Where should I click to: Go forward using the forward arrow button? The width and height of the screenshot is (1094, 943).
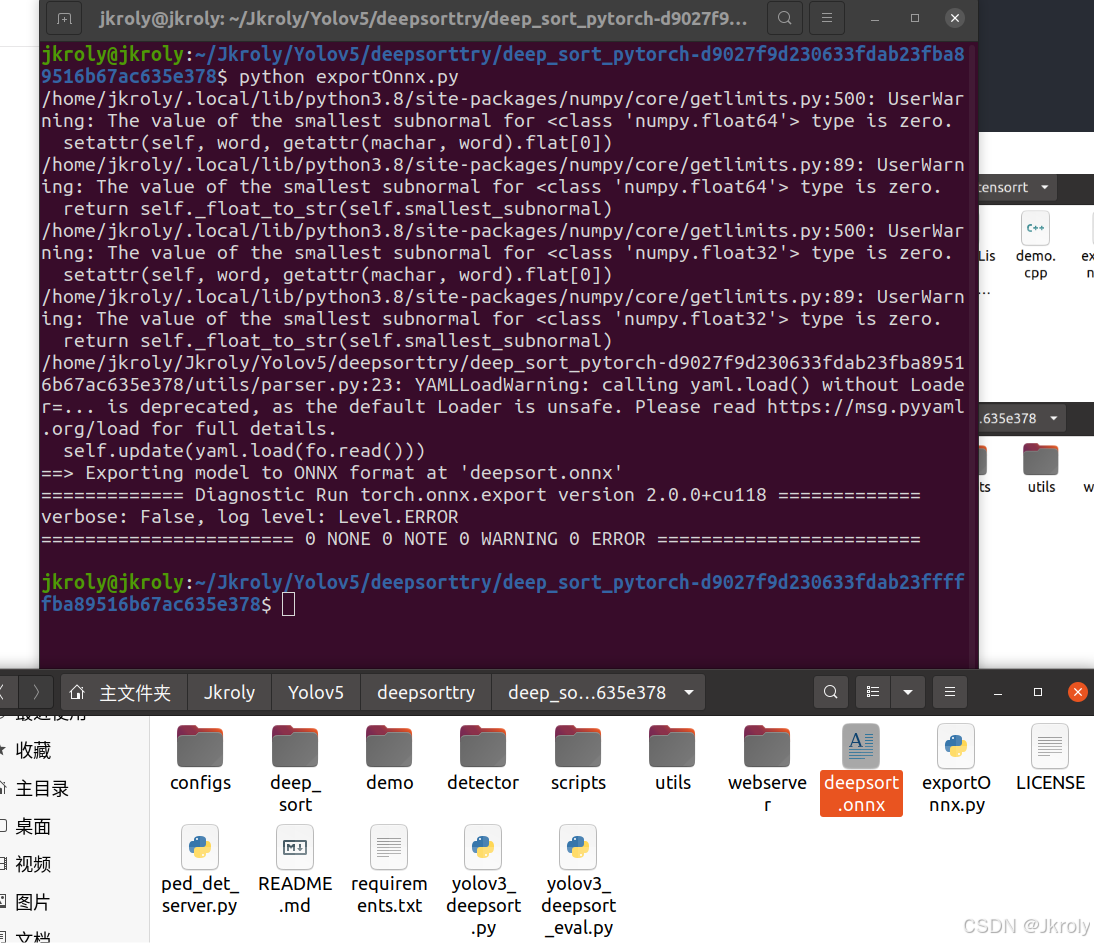pyautogui.click(x=36, y=691)
